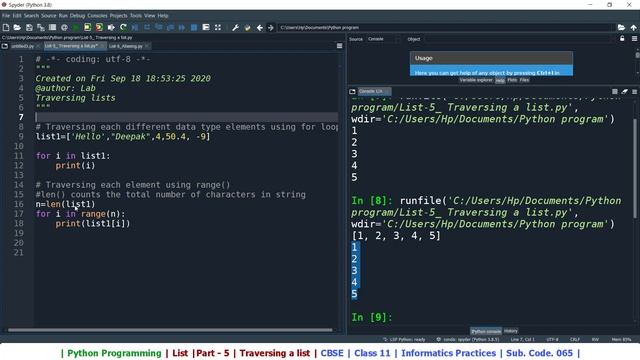
Task: Go forward with the right arrow icon
Action: pos(270,27)
